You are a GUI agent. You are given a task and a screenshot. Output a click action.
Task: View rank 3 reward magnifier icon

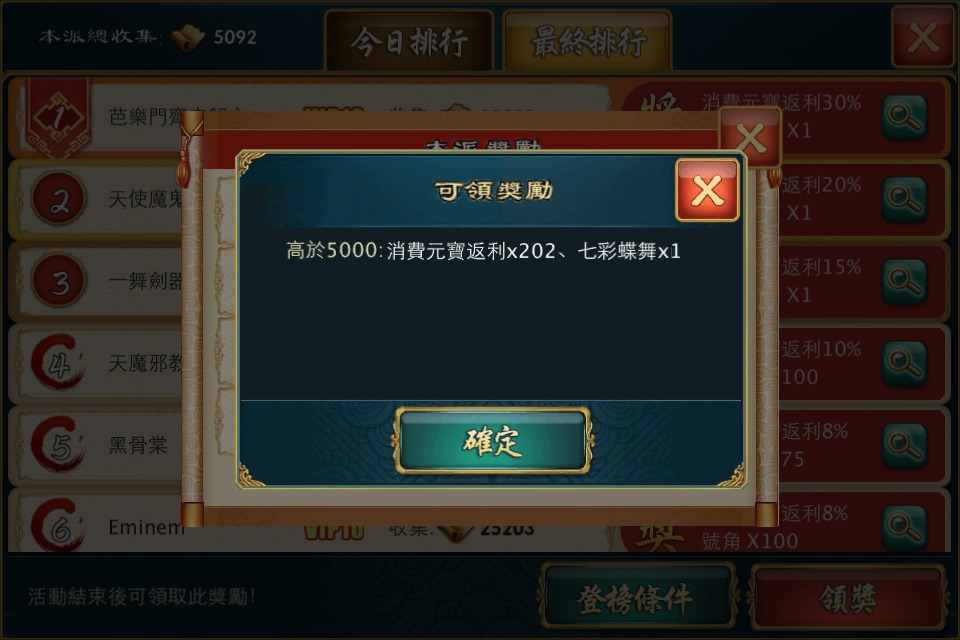click(x=904, y=281)
